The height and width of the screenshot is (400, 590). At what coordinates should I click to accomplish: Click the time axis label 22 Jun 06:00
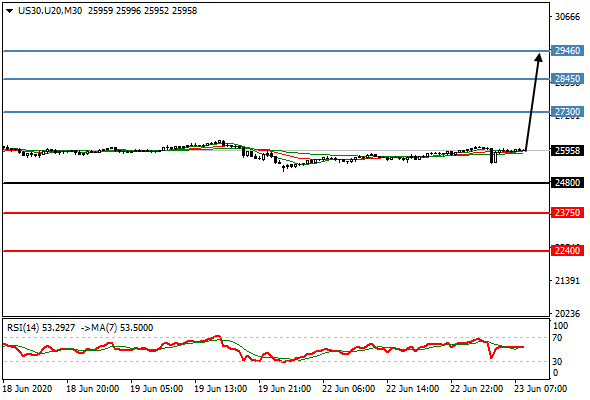348,389
